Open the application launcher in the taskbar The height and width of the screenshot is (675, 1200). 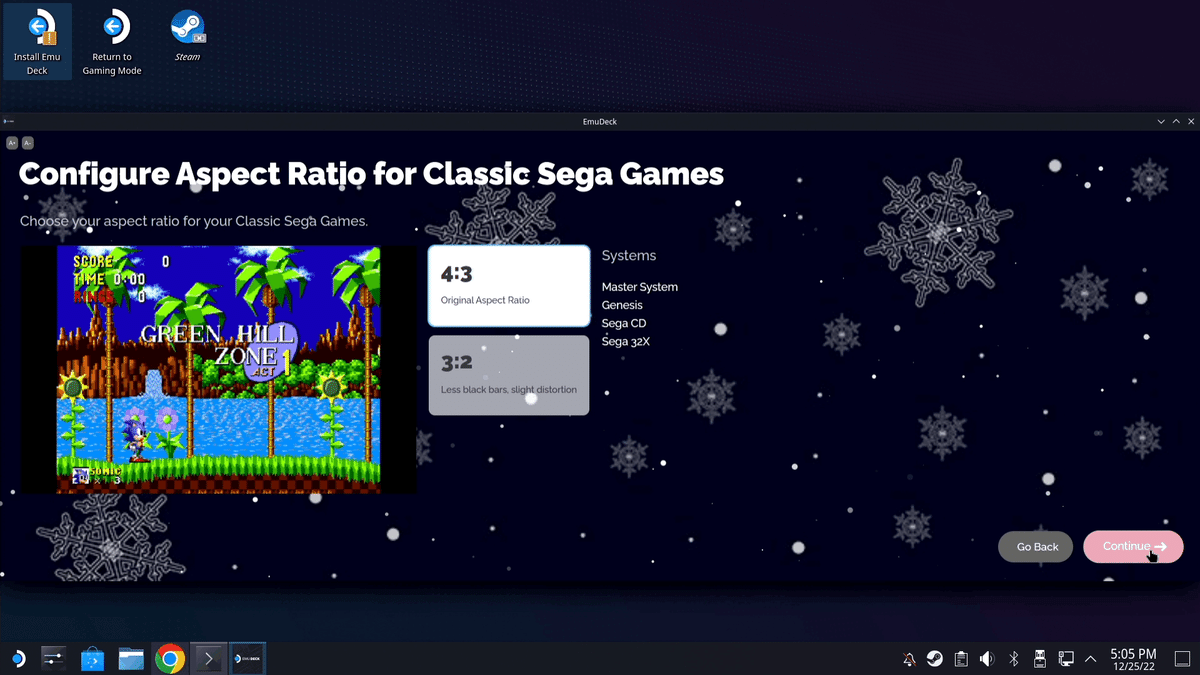[x=18, y=659]
